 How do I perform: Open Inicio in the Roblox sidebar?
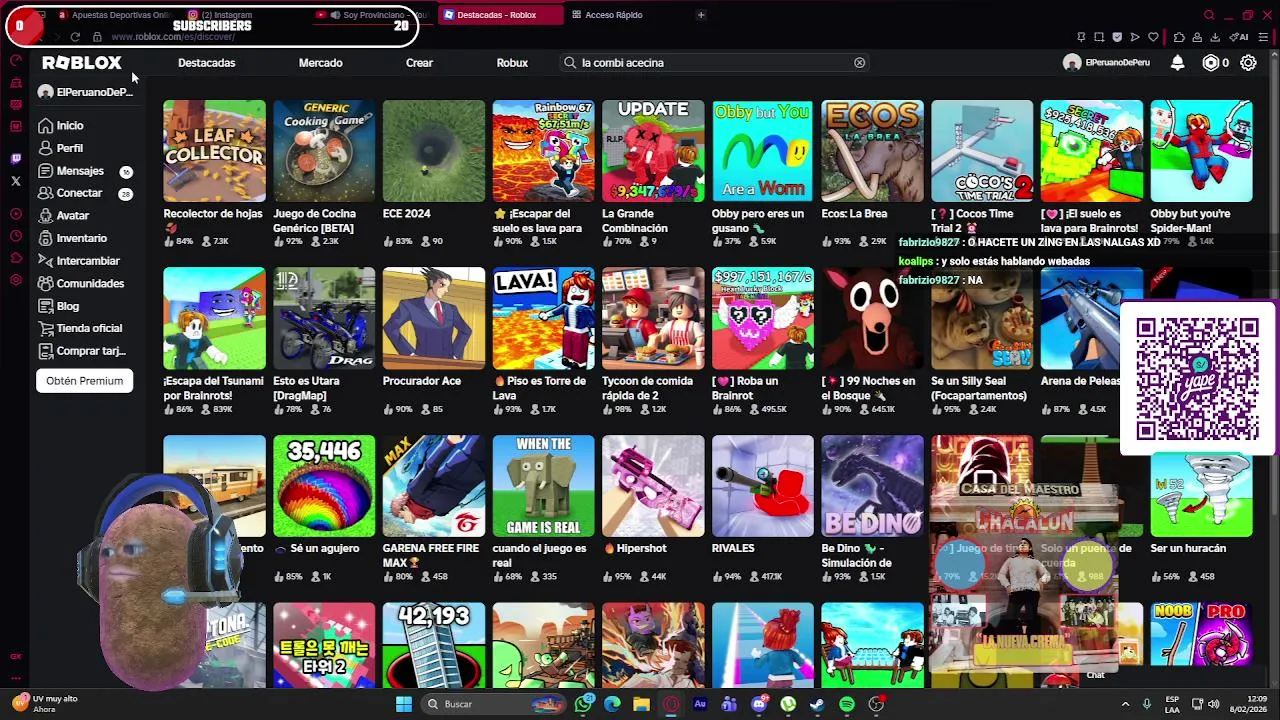[61, 126]
